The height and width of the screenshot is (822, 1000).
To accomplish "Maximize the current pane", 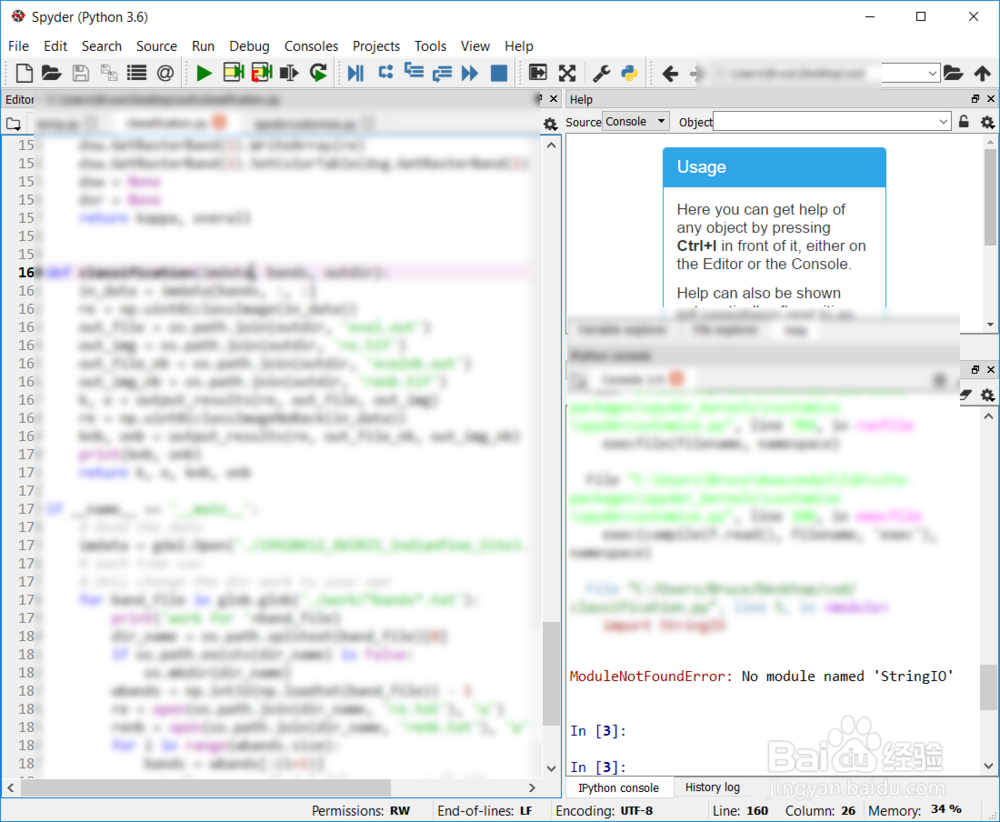I will click(538, 73).
